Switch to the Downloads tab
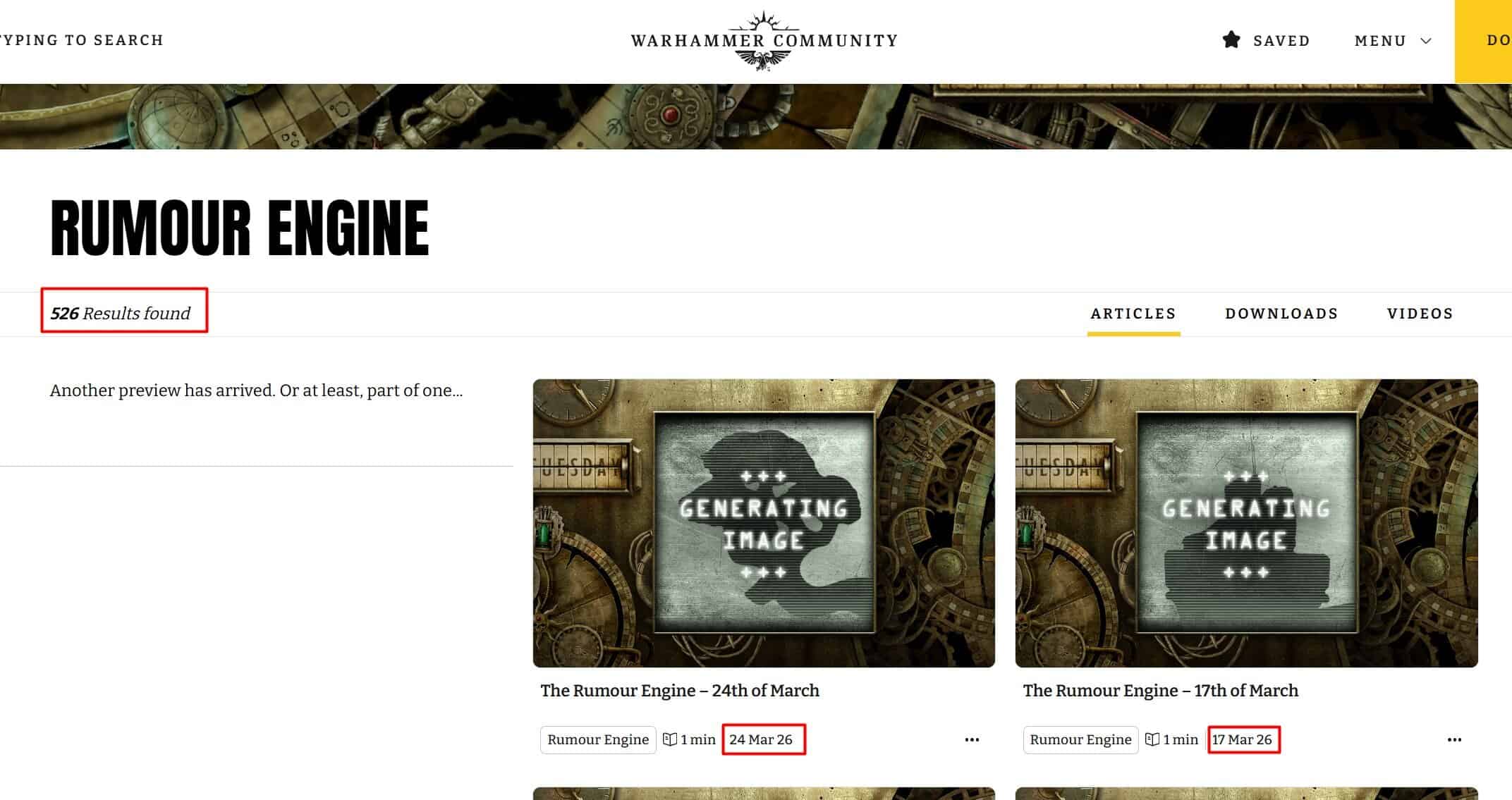Screen dimensions: 1512x800 (1281, 314)
